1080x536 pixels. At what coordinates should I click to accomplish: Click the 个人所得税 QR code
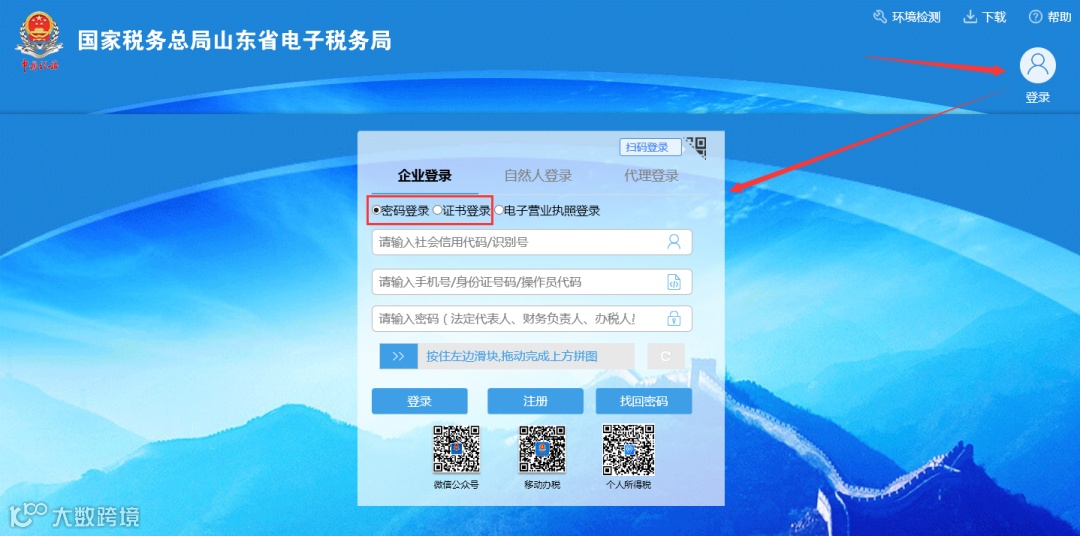(x=628, y=449)
